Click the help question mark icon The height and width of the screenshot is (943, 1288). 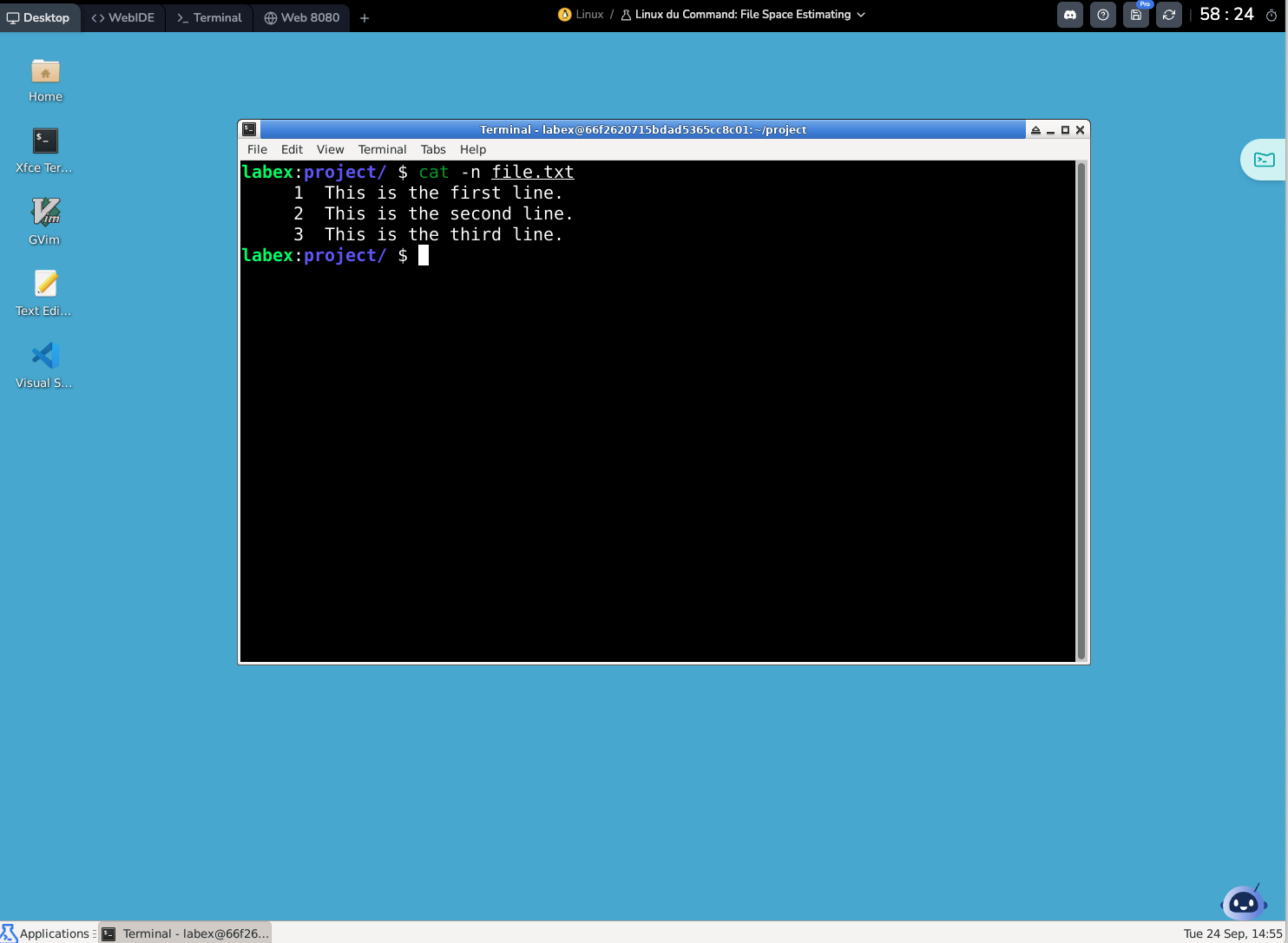(1103, 15)
